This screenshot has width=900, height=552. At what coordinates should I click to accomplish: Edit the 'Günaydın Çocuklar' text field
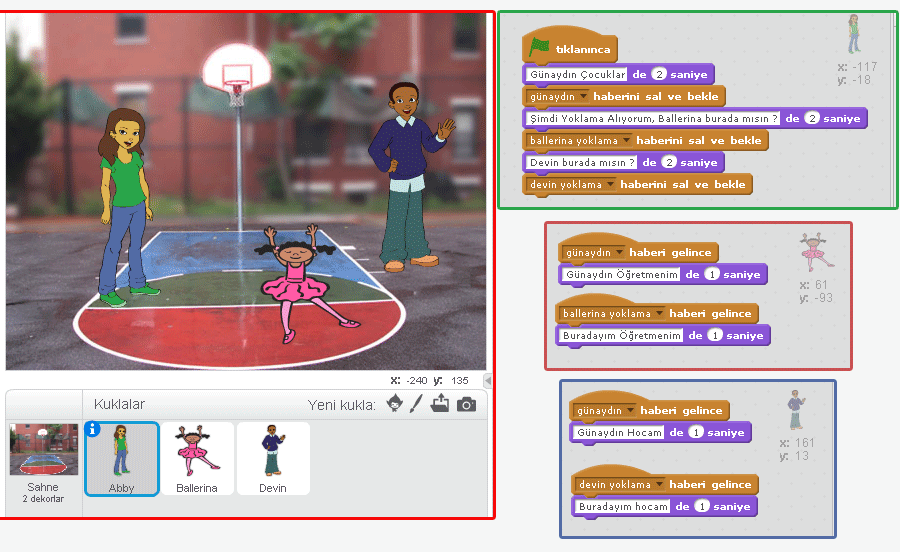click(x=577, y=75)
